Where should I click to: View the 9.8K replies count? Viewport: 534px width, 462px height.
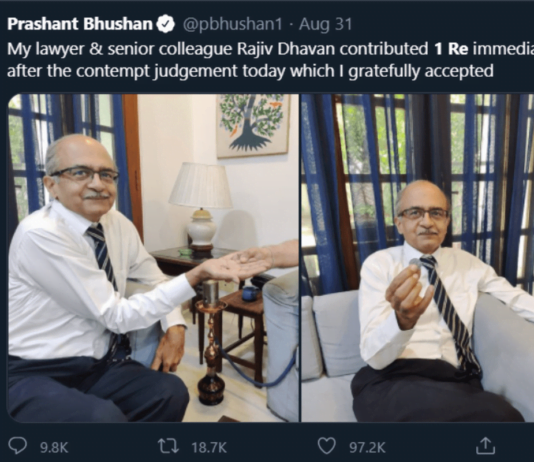tap(54, 447)
